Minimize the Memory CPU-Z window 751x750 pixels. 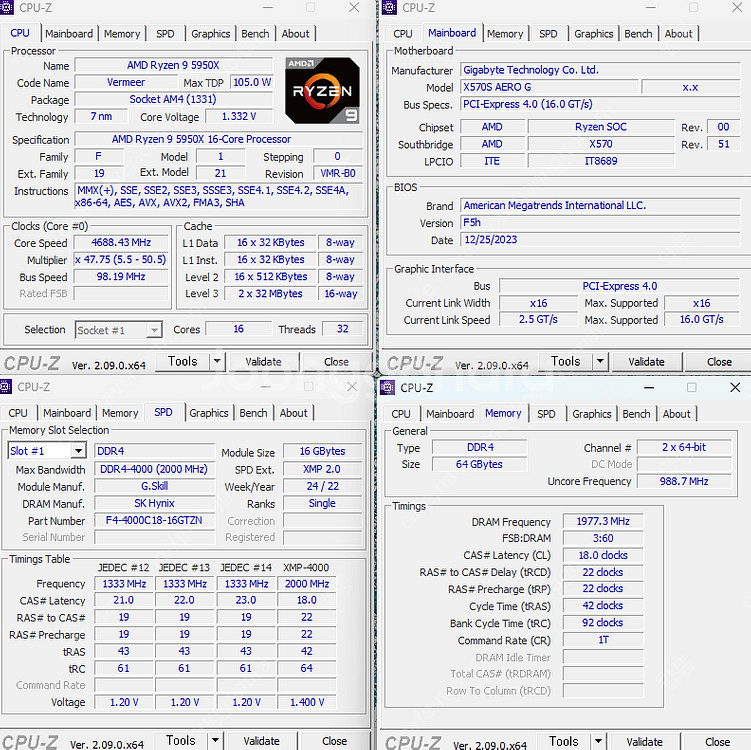[x=649, y=387]
